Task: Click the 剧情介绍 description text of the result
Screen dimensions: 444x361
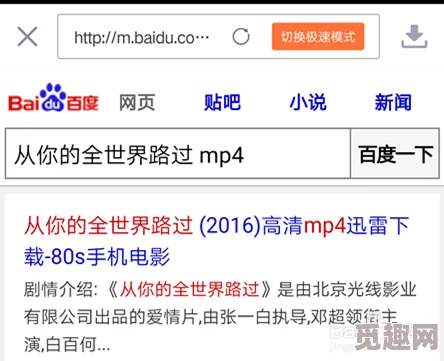Action: click(x=220, y=317)
